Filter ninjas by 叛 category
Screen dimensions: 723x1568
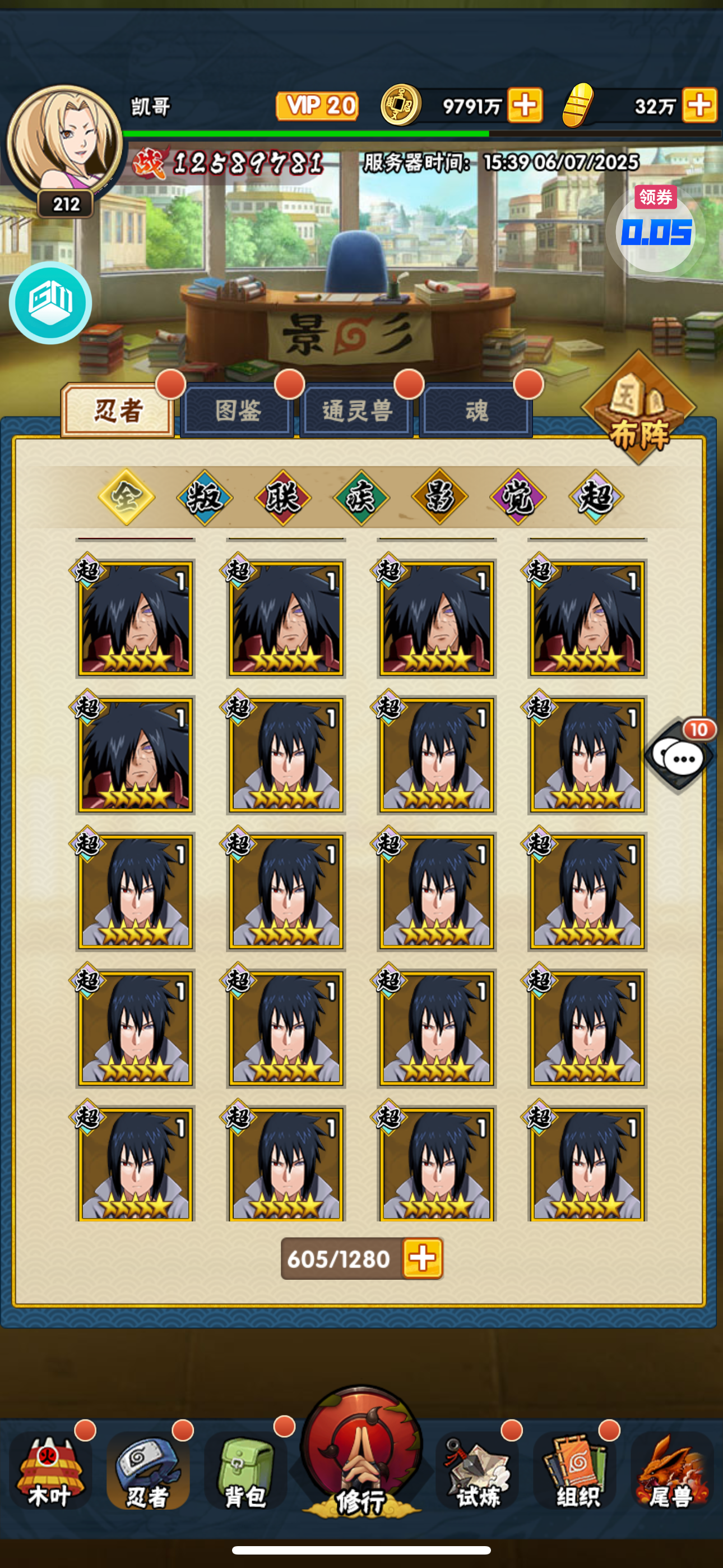tap(205, 497)
